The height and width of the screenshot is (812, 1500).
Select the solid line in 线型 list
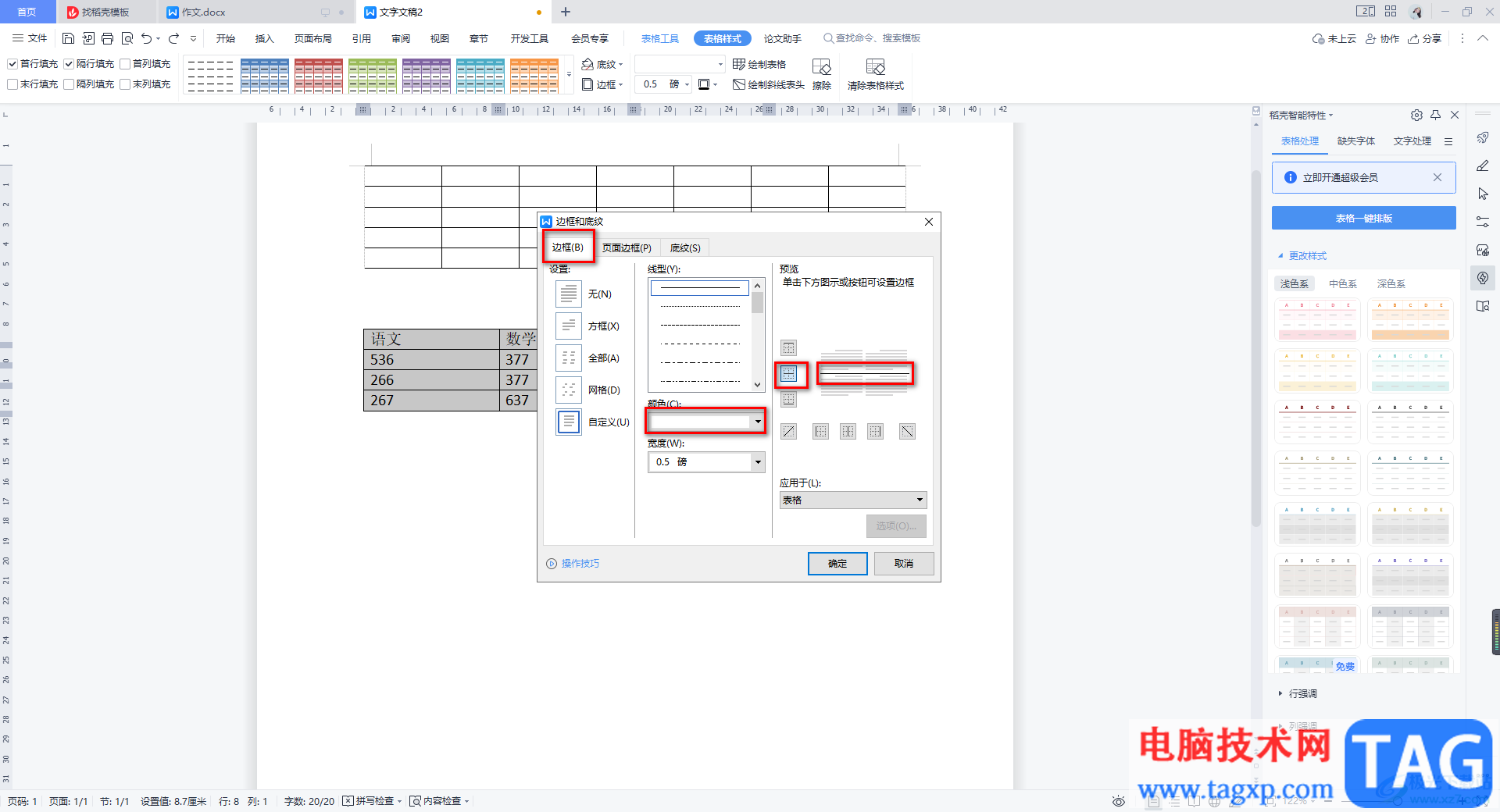(699, 287)
